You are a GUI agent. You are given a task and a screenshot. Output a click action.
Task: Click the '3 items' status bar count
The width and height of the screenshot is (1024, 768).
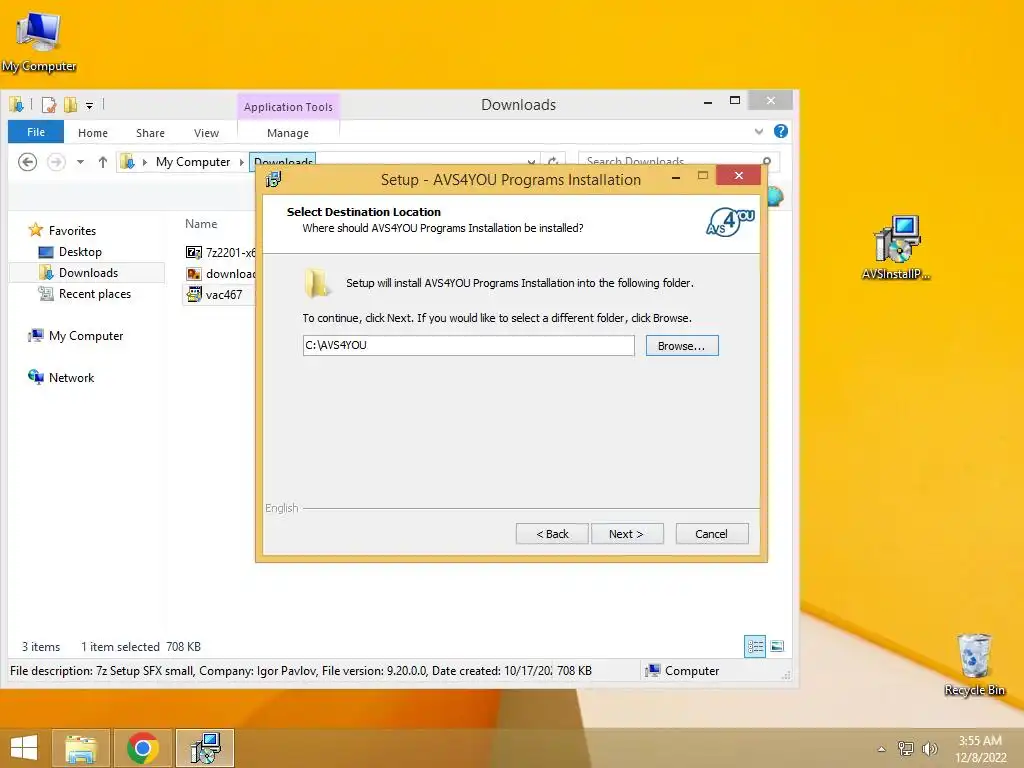(x=41, y=647)
